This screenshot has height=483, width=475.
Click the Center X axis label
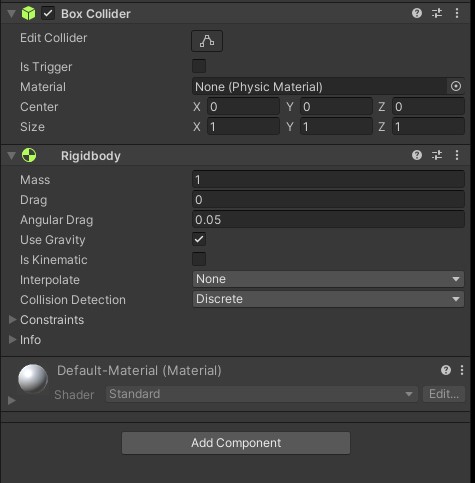click(x=197, y=107)
